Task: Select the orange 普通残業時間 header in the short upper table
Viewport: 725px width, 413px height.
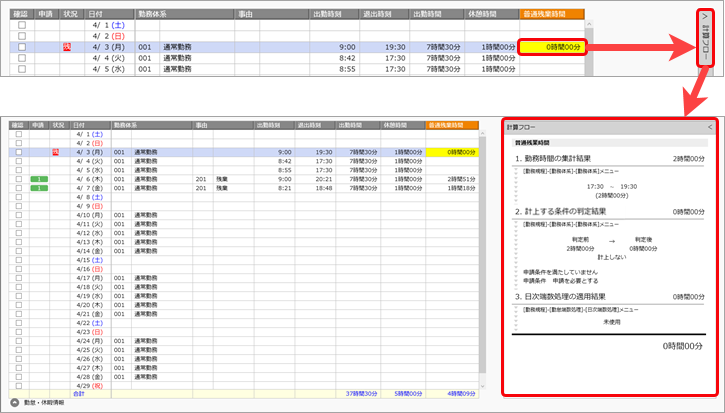Action: tap(552, 14)
